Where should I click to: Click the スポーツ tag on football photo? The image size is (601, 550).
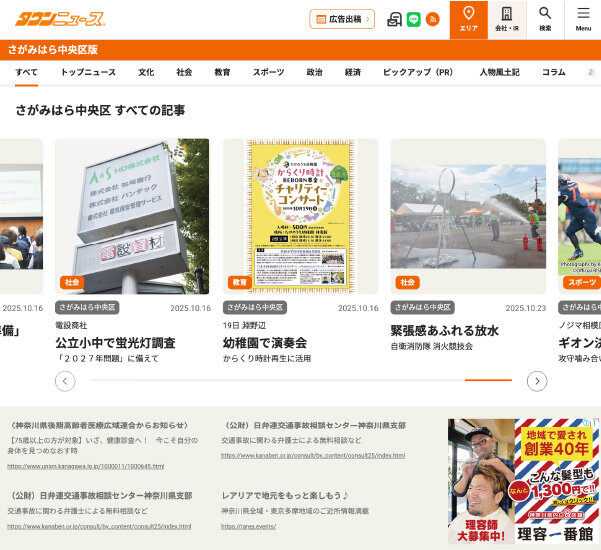(582, 282)
